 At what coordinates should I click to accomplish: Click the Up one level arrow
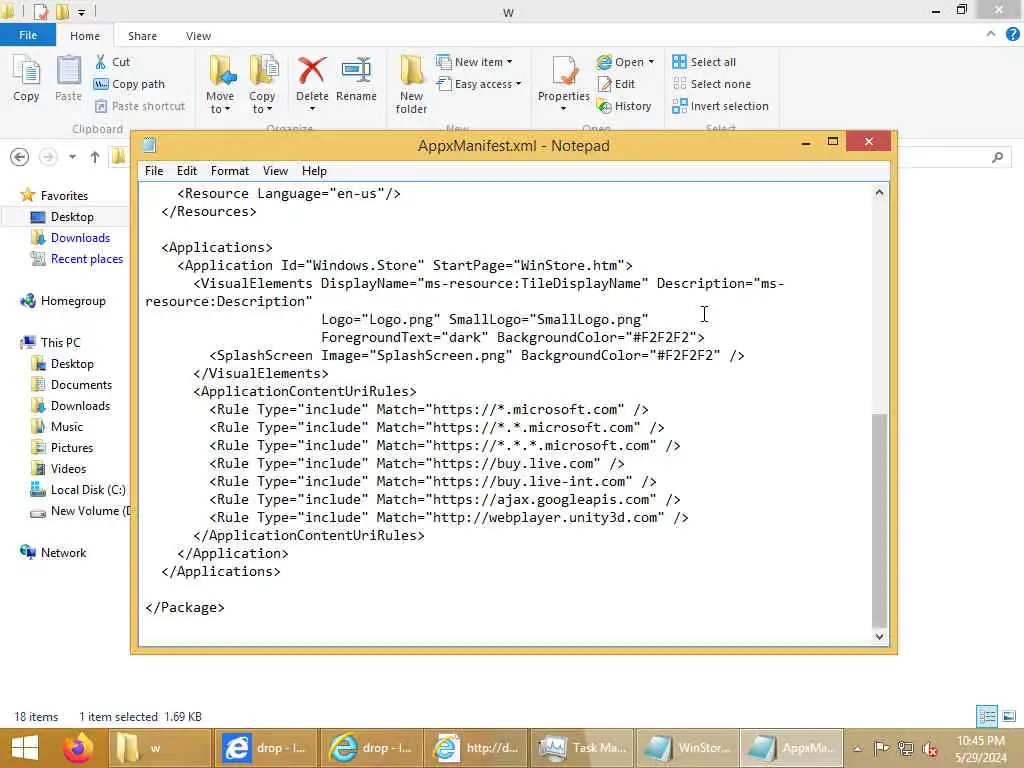(x=95, y=157)
